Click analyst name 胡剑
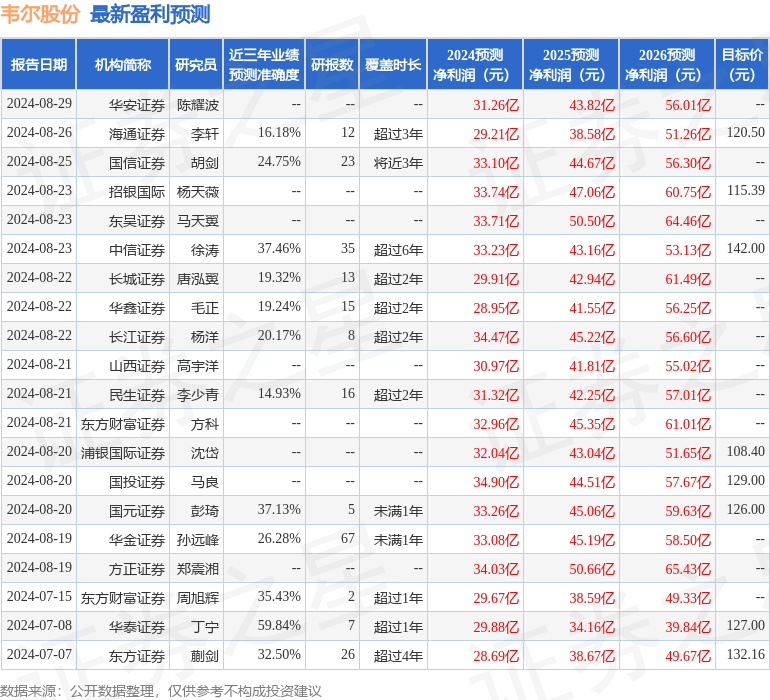The height and width of the screenshot is (700, 770). (205, 163)
